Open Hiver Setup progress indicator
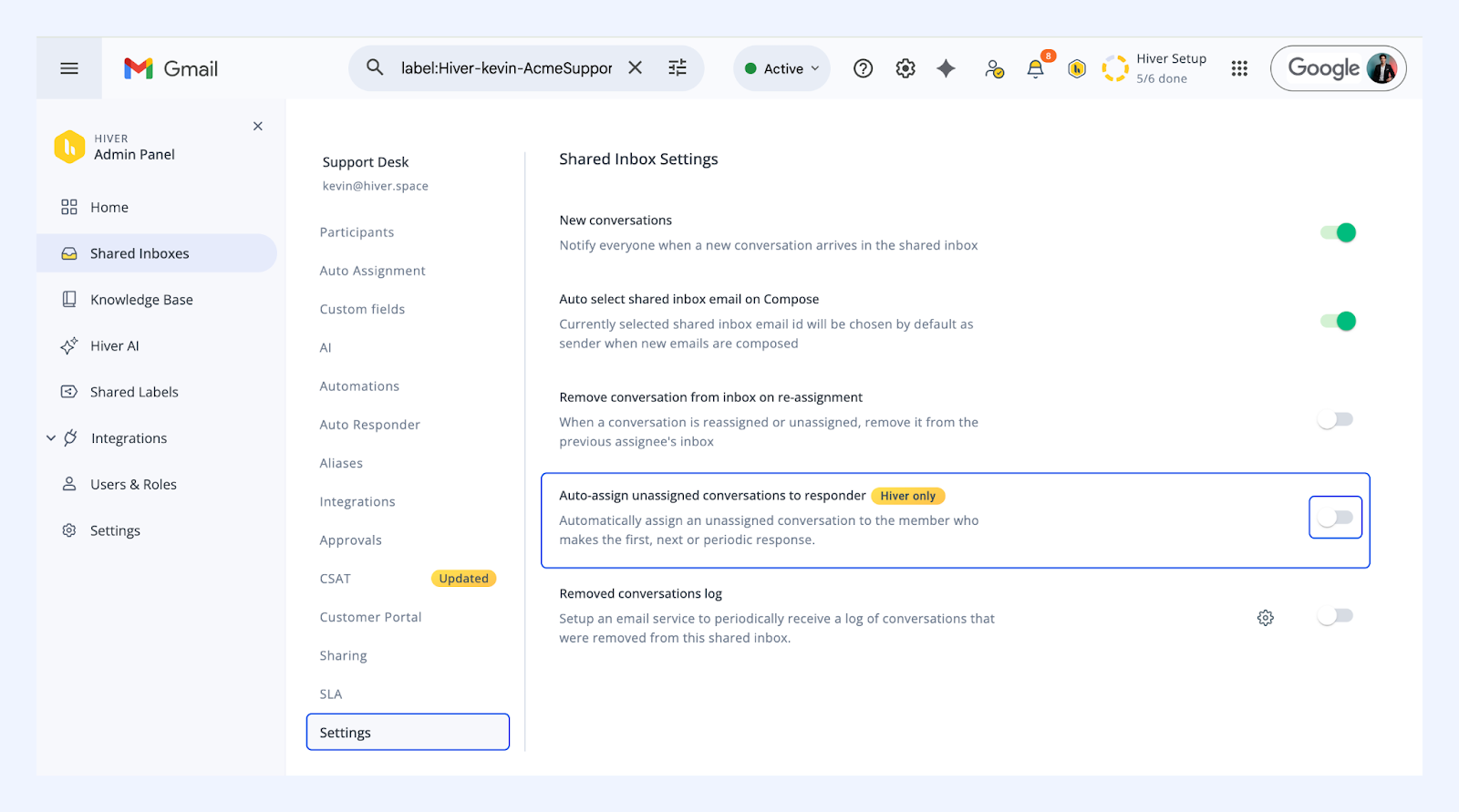Image resolution: width=1459 pixels, height=812 pixels. 1154,68
